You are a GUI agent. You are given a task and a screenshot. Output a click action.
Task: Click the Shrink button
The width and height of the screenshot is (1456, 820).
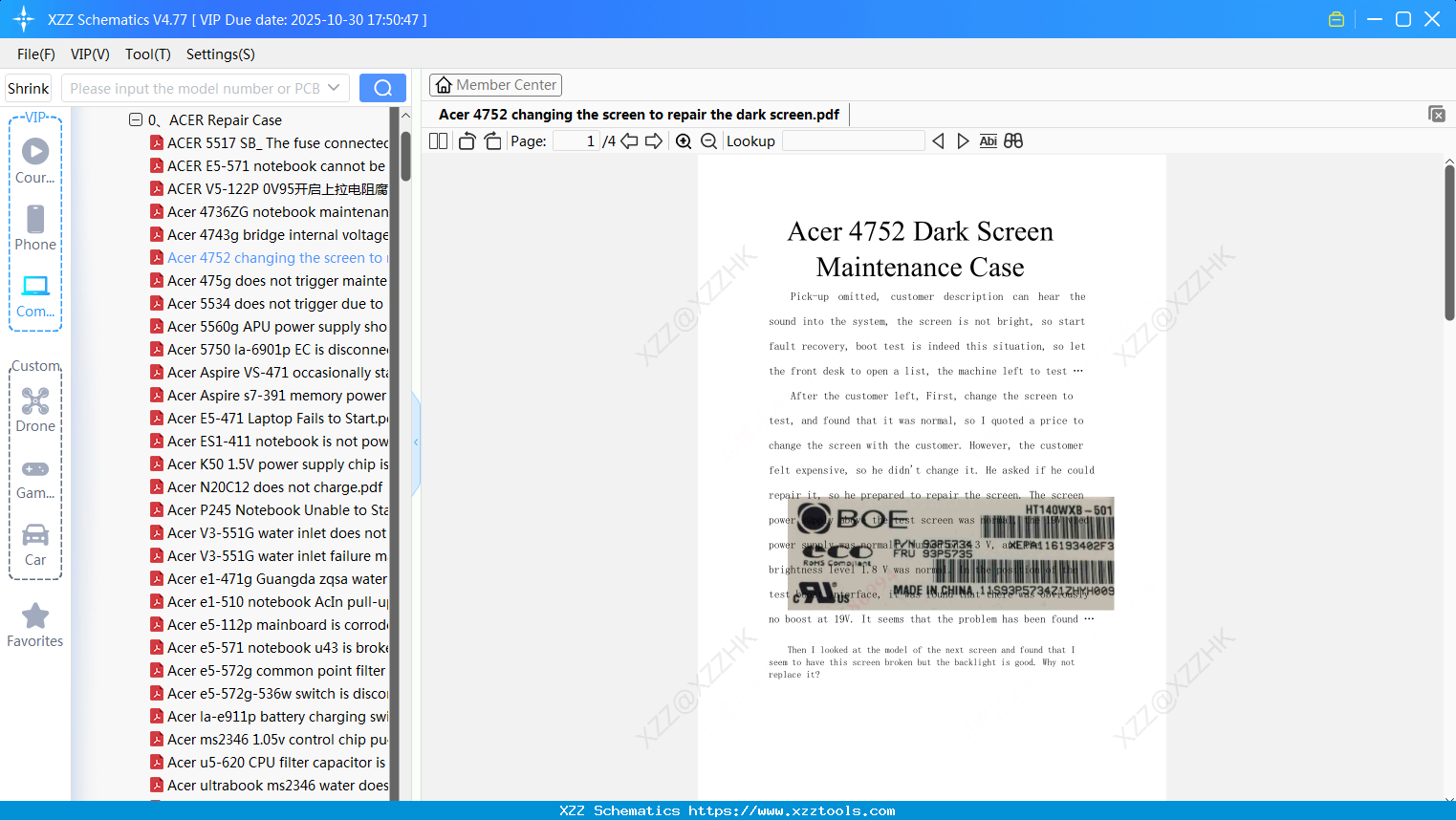click(x=29, y=88)
